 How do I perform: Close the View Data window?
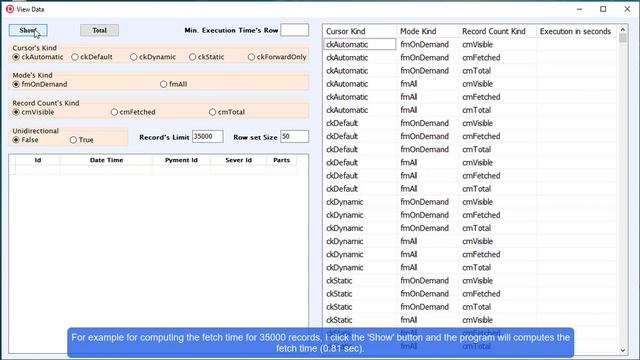click(627, 9)
